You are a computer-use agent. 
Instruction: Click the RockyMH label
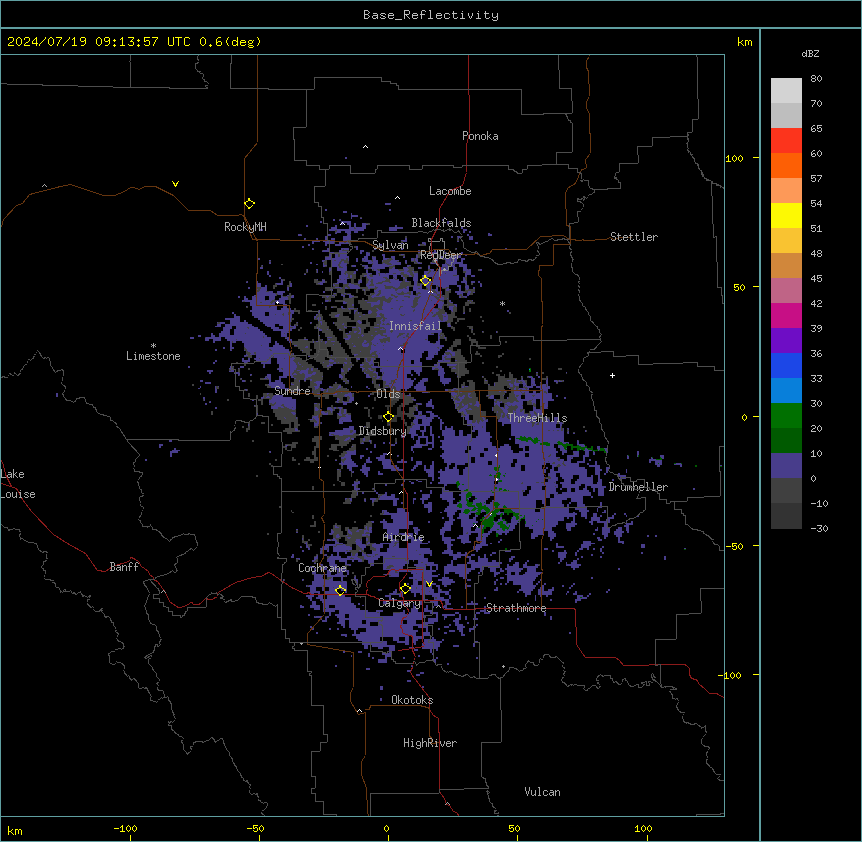tap(245, 227)
